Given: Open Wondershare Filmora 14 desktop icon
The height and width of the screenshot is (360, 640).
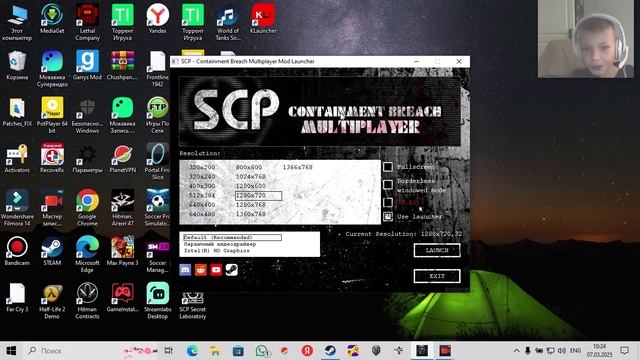Looking at the screenshot, I should [17, 207].
